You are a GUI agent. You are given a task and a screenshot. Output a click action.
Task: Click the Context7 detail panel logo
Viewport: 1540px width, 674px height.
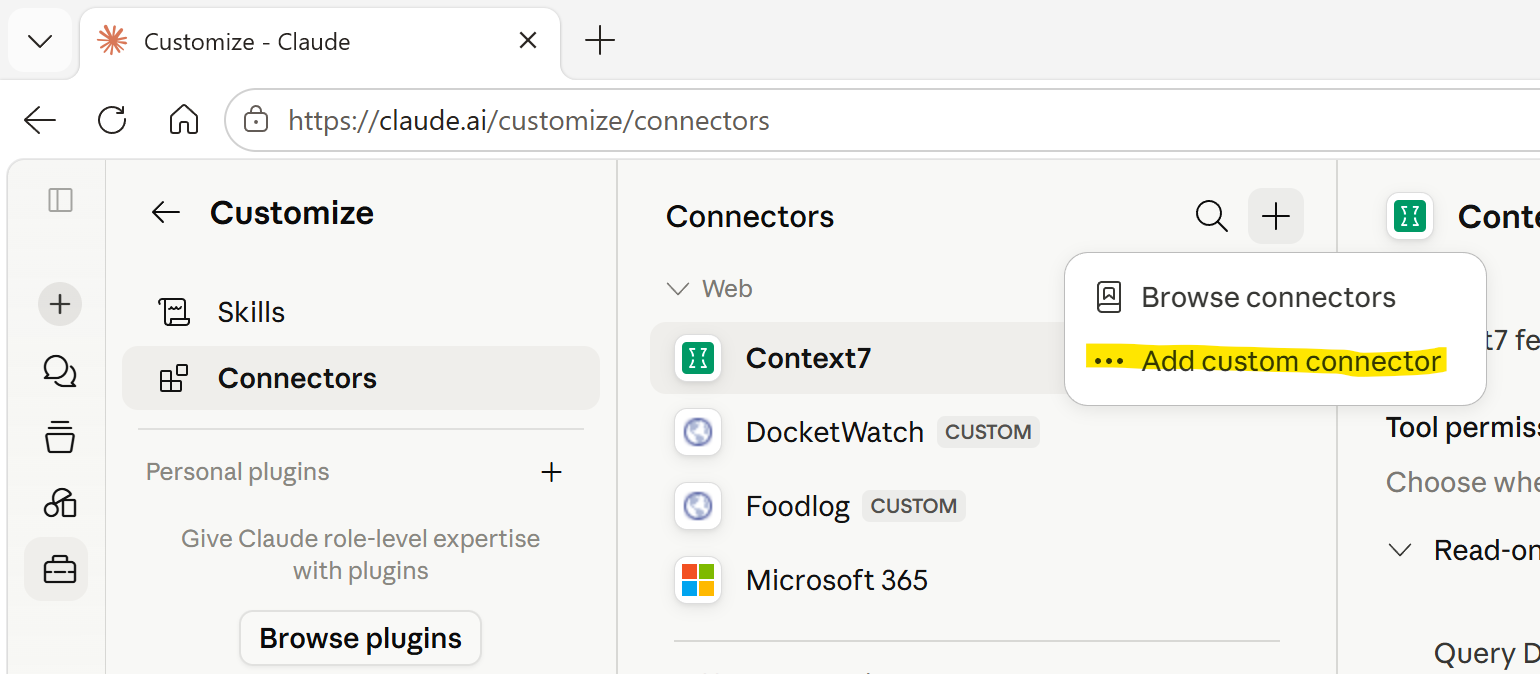point(1410,216)
